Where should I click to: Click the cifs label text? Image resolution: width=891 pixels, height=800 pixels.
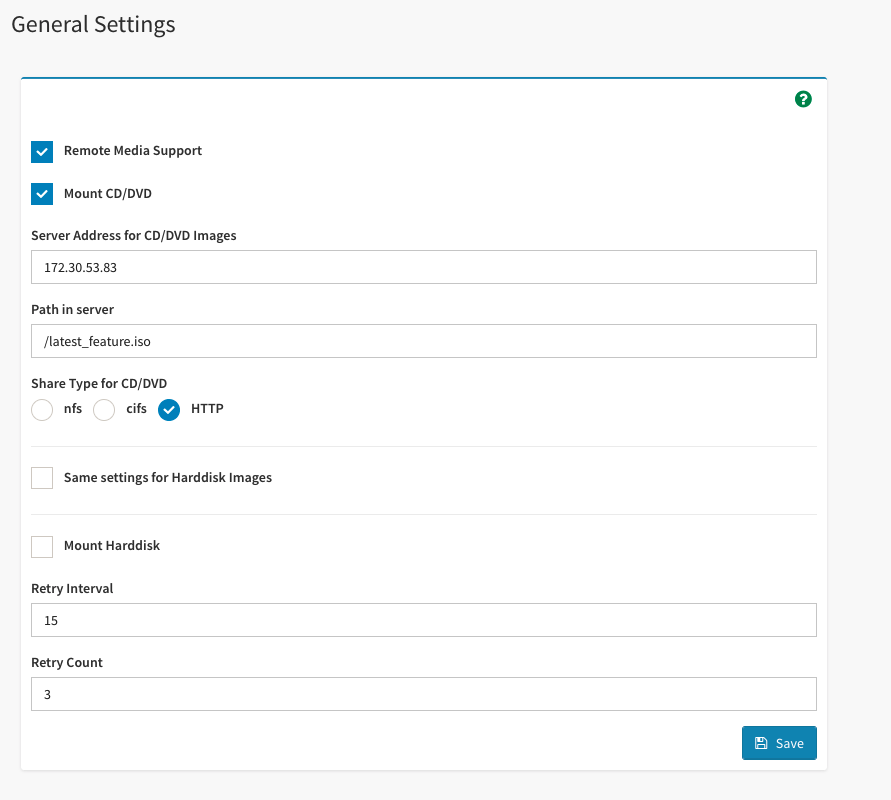click(136, 409)
